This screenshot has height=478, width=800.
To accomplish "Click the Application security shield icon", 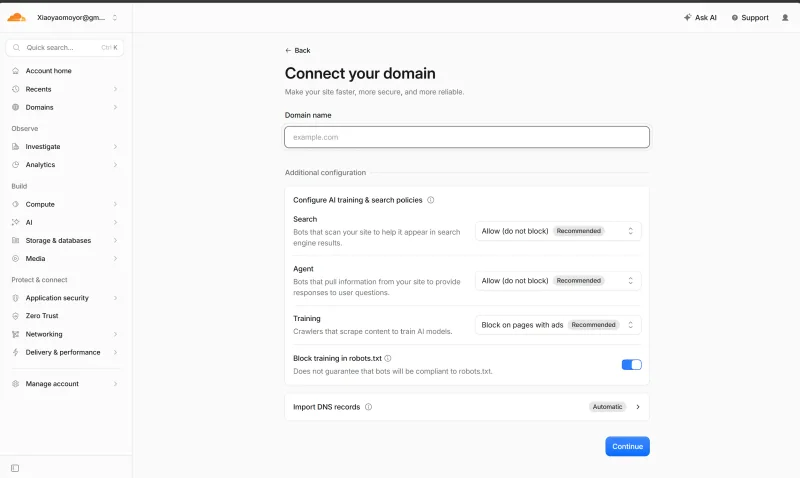I will tap(15, 298).
